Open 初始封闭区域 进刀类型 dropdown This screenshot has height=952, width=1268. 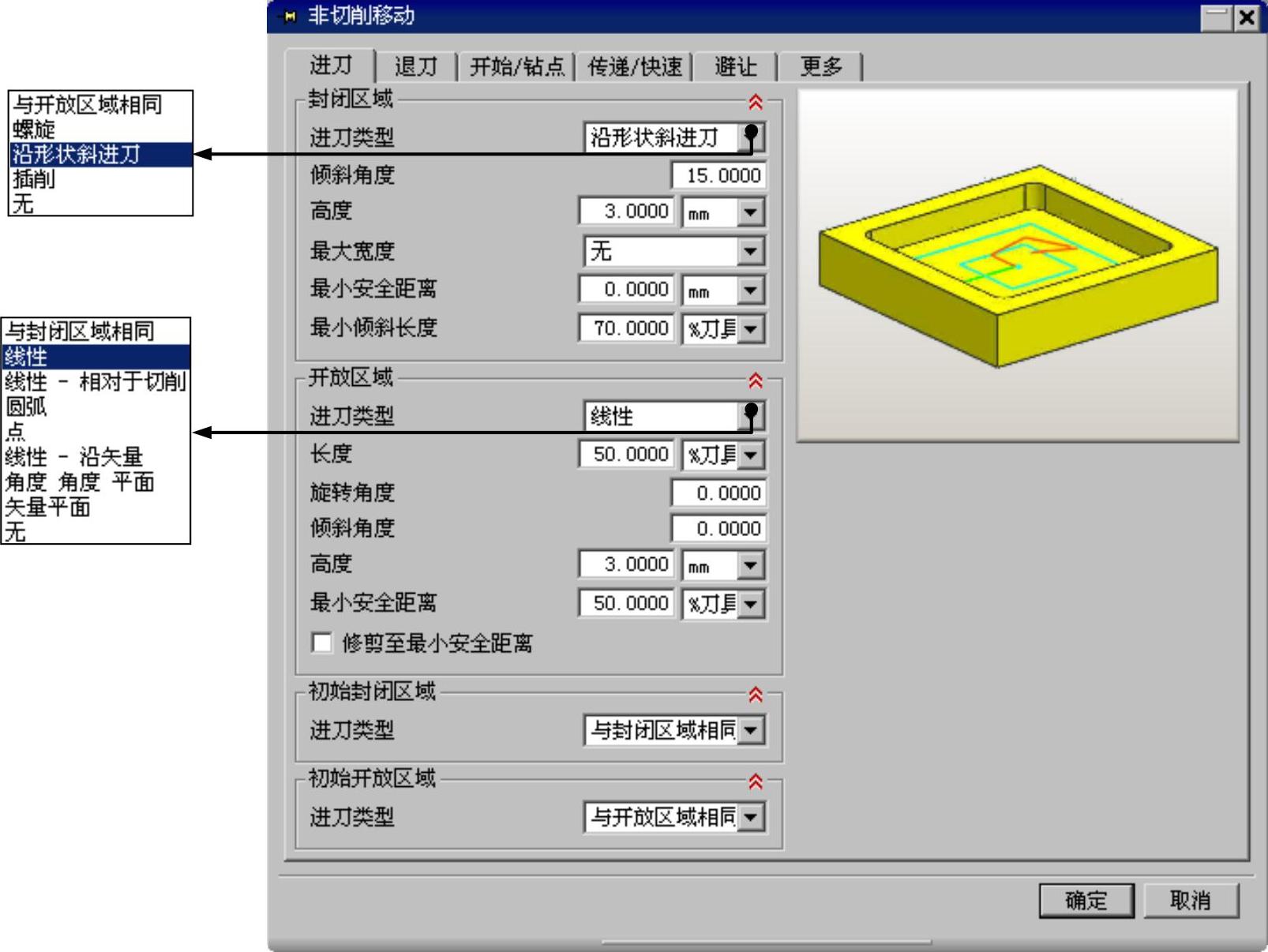coord(751,730)
